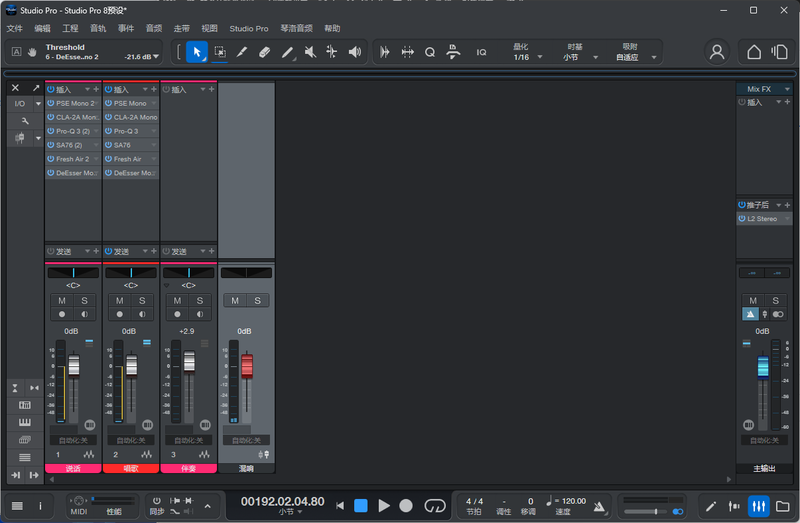Stop playback with the blue square

tap(361, 506)
